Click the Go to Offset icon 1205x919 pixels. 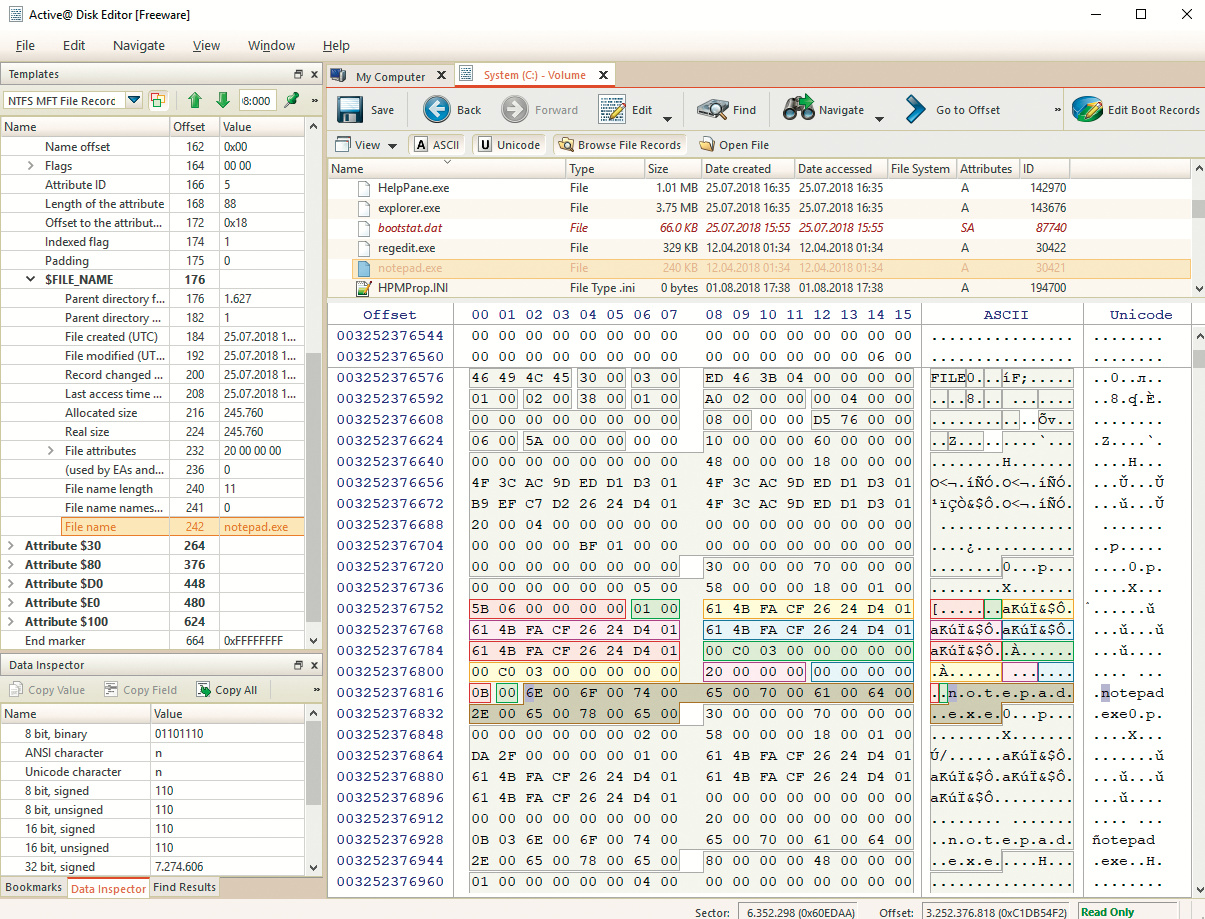(915, 110)
